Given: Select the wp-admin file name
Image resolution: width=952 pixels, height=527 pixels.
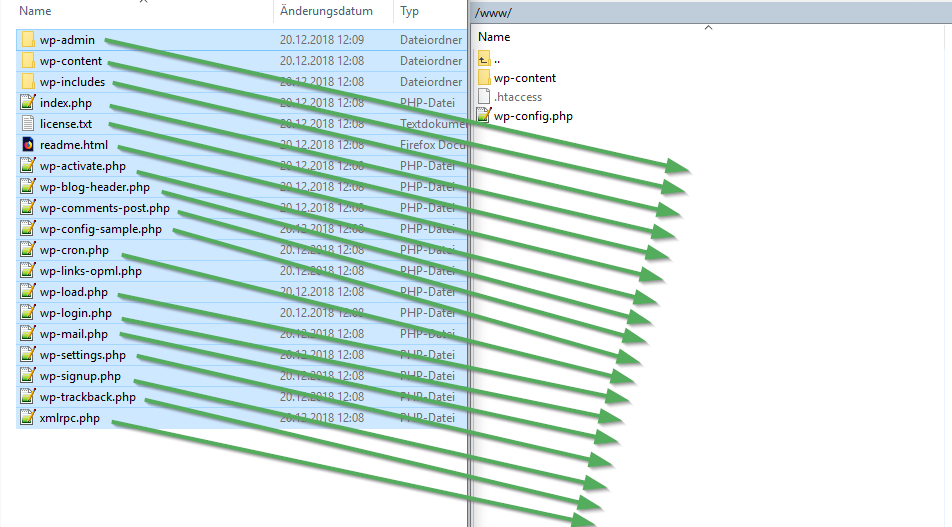Looking at the screenshot, I should click(x=67, y=40).
